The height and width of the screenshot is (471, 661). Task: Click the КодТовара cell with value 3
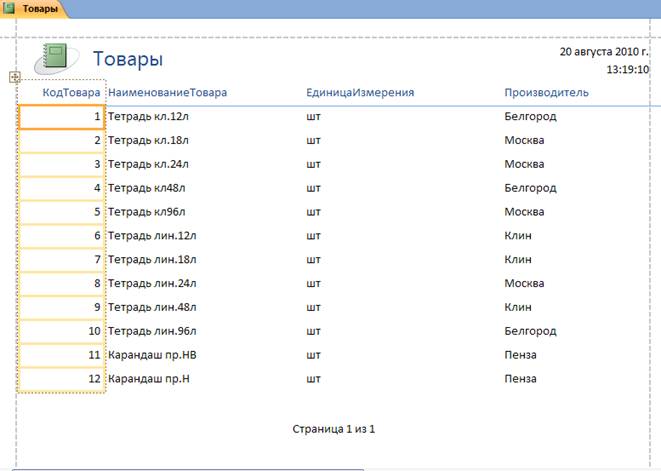point(62,164)
